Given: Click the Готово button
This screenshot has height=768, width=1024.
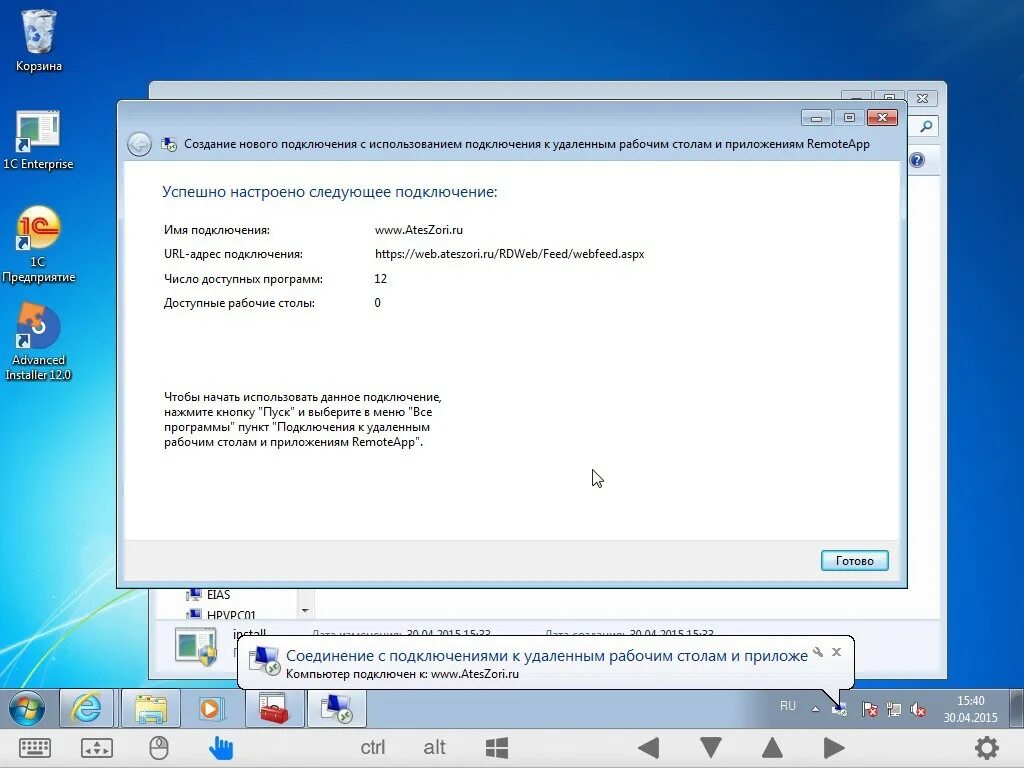Looking at the screenshot, I should coord(854,561).
